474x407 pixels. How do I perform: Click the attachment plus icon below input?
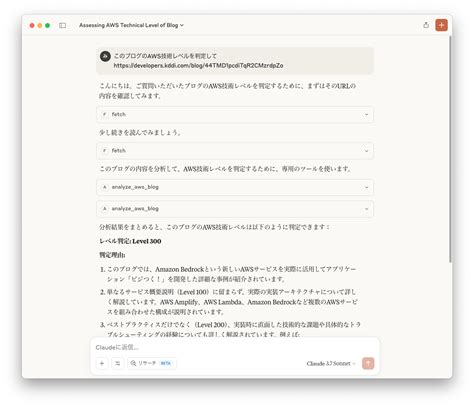click(102, 363)
